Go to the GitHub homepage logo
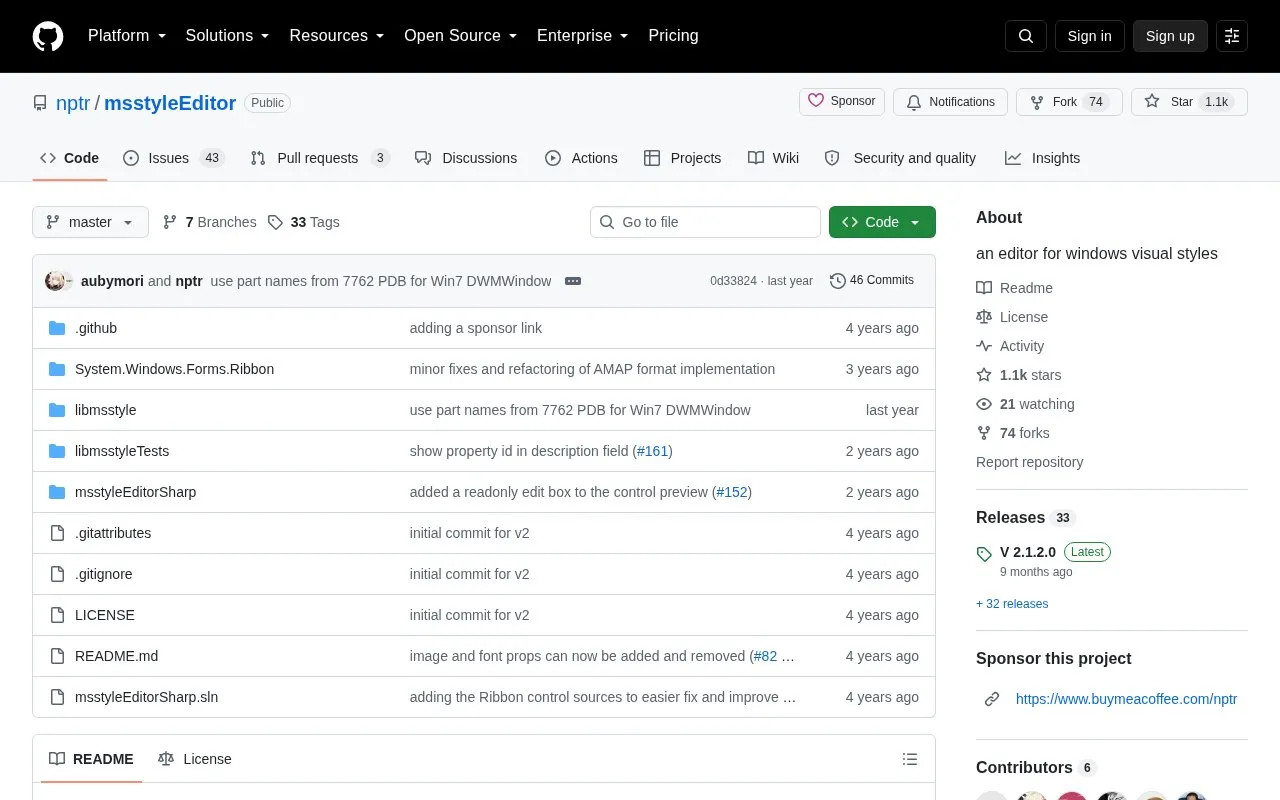Screen dimensions: 1280x800 (x=48, y=36)
